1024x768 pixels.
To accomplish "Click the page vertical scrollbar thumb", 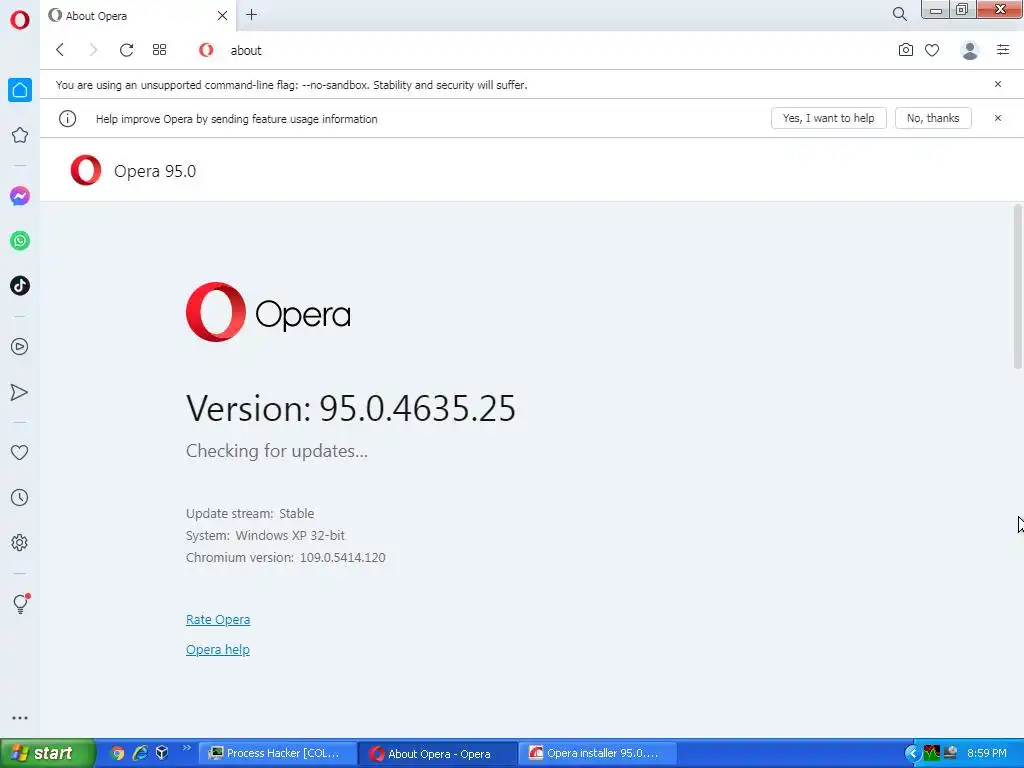I will pos(1017,286).
